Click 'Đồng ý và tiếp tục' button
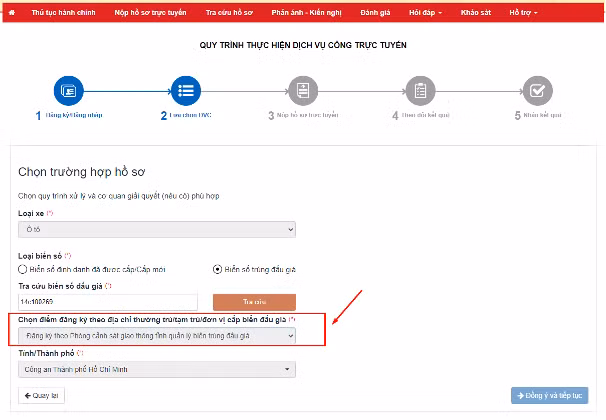Screen dimensions: 606x420 (549, 395)
